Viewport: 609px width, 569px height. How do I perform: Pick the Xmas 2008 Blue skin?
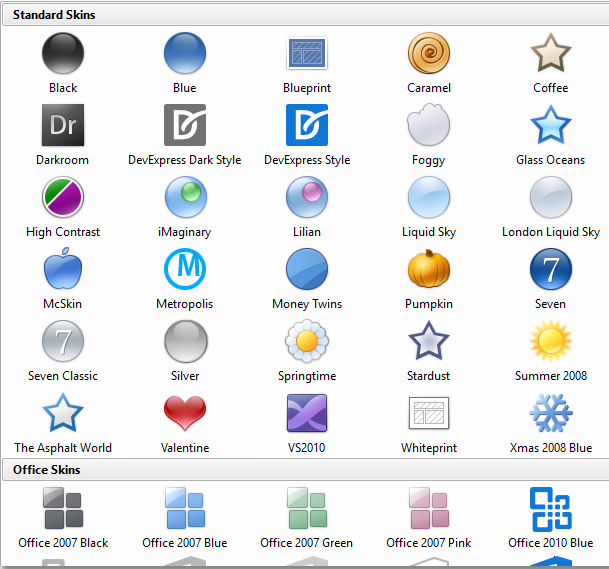(551, 413)
